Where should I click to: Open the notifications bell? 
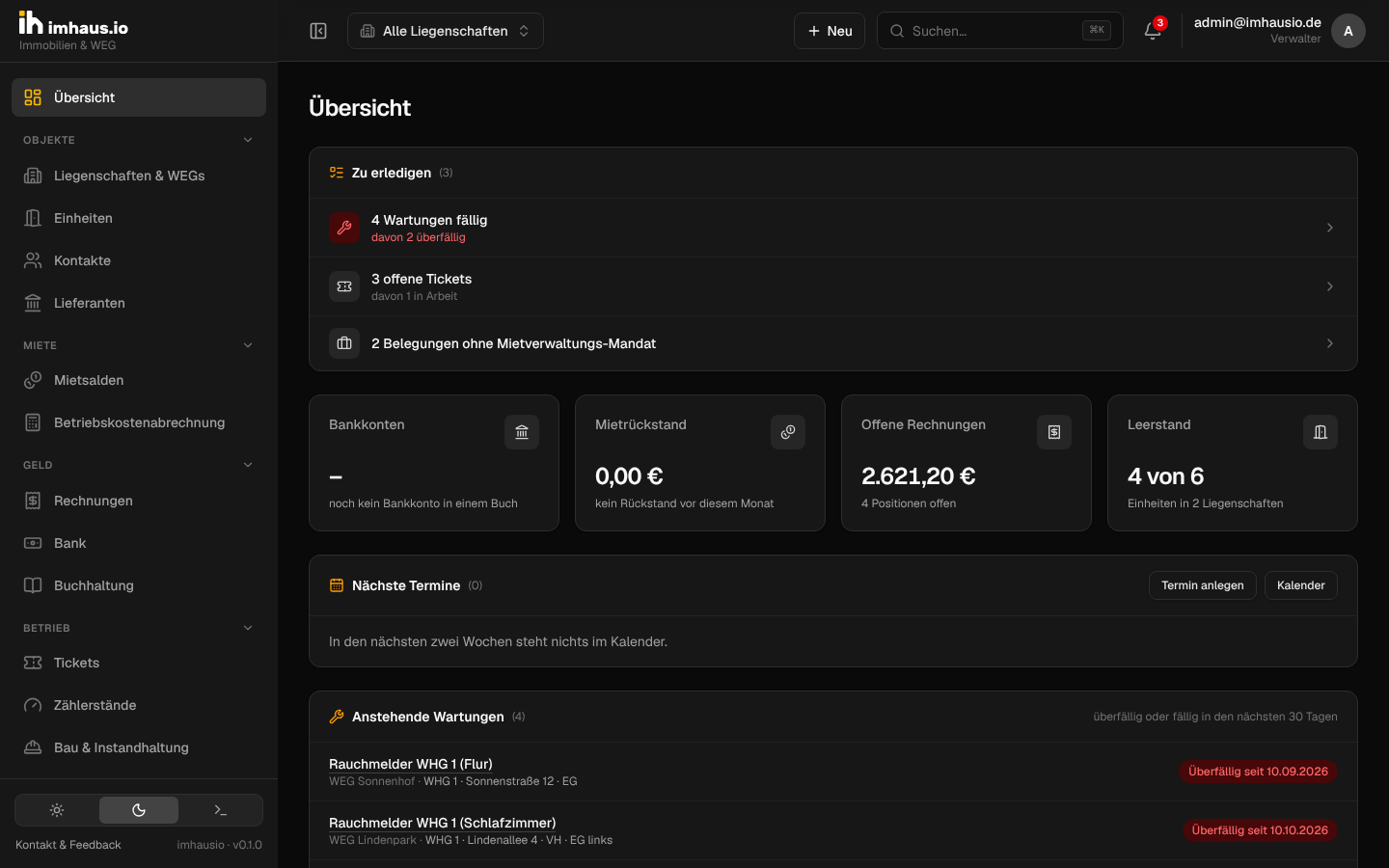(x=1153, y=31)
